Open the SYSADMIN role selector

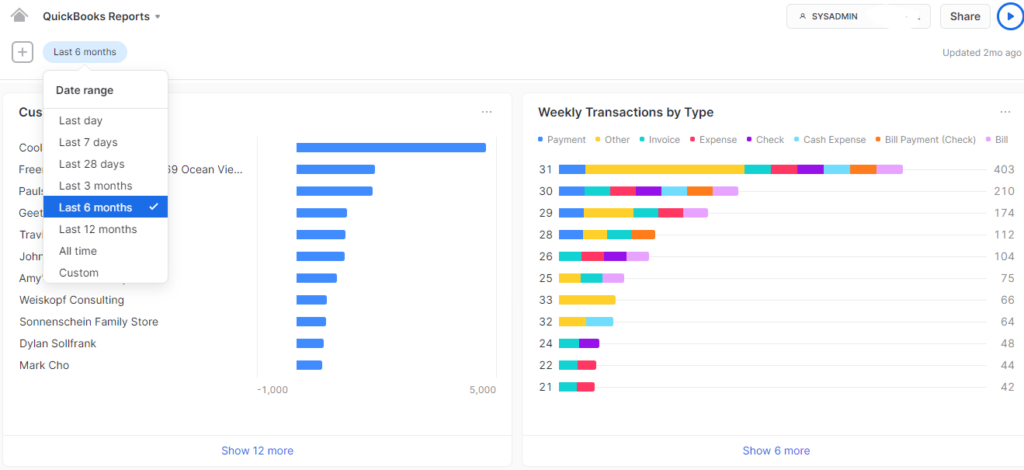click(858, 16)
